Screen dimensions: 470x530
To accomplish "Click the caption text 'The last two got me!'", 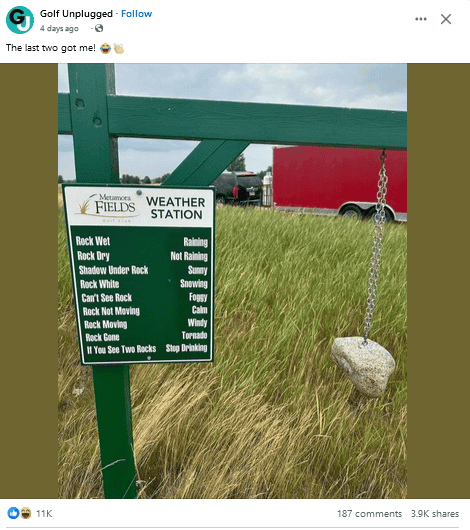I will click(x=51, y=48).
